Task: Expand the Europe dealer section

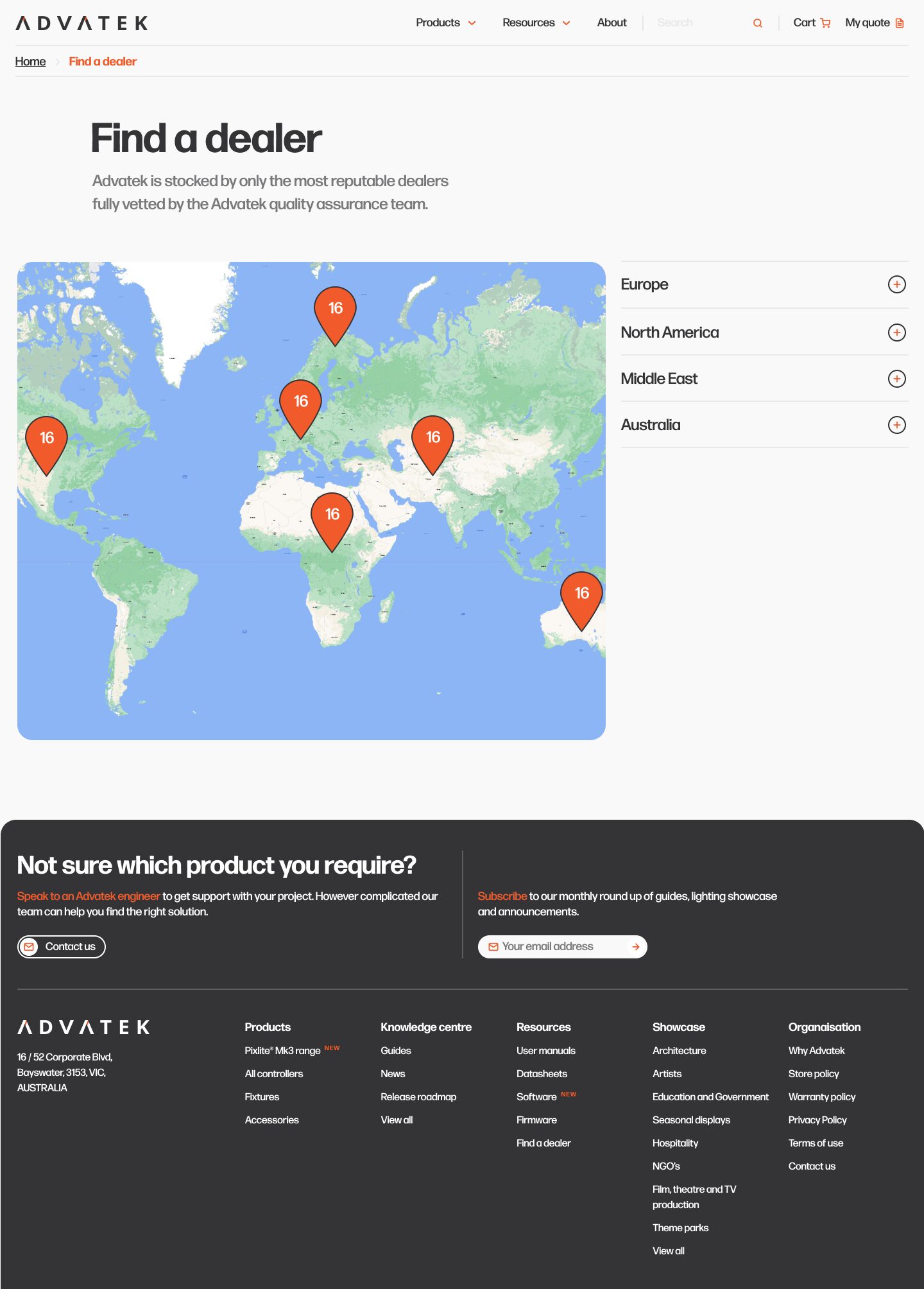Action: [x=764, y=284]
